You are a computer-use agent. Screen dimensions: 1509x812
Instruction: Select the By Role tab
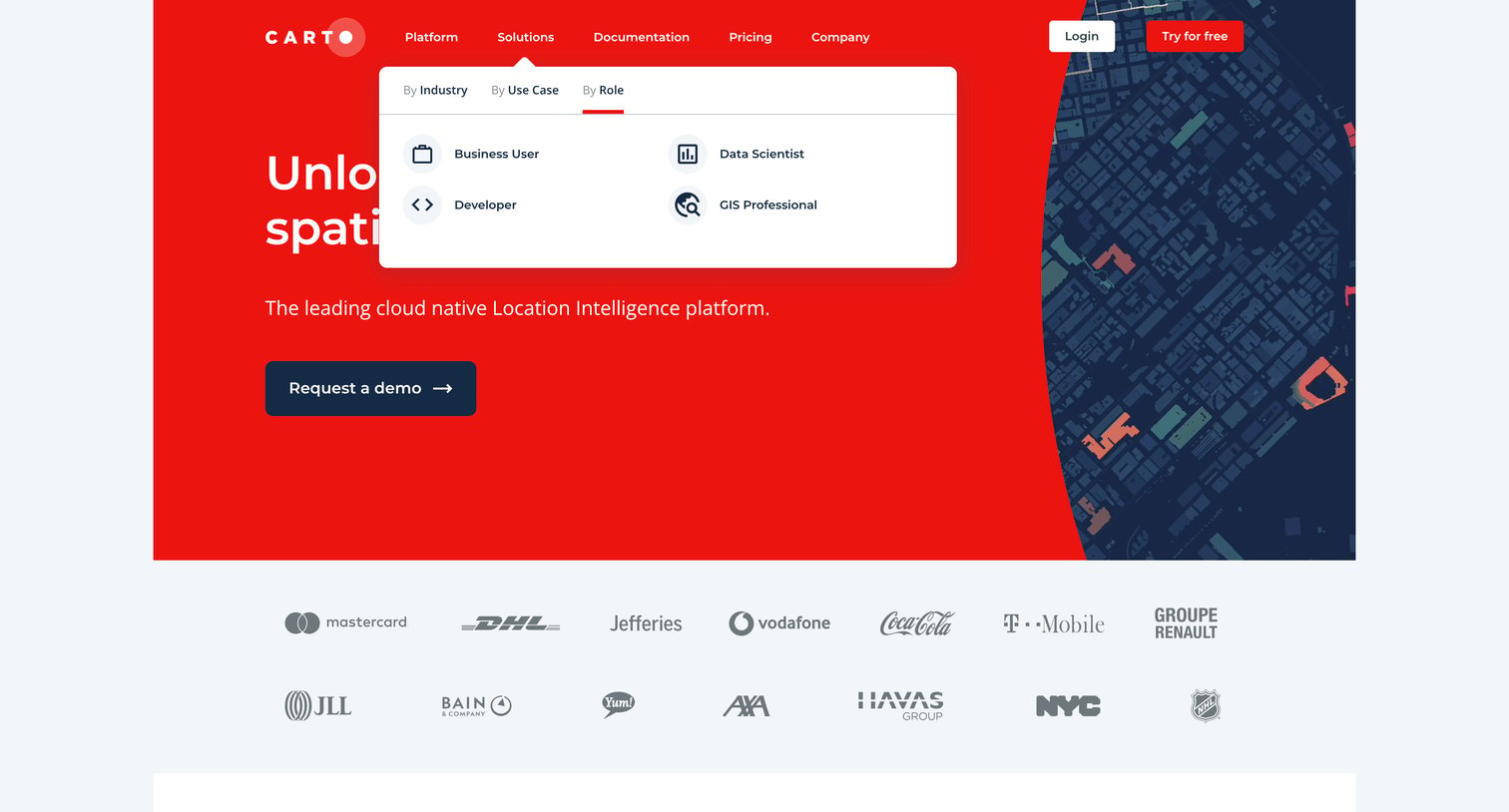(603, 90)
